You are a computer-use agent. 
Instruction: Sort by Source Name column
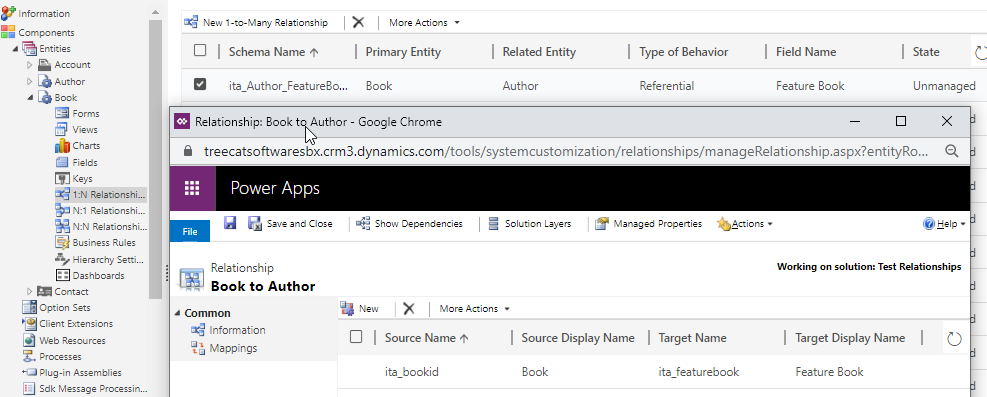pyautogui.click(x=427, y=338)
